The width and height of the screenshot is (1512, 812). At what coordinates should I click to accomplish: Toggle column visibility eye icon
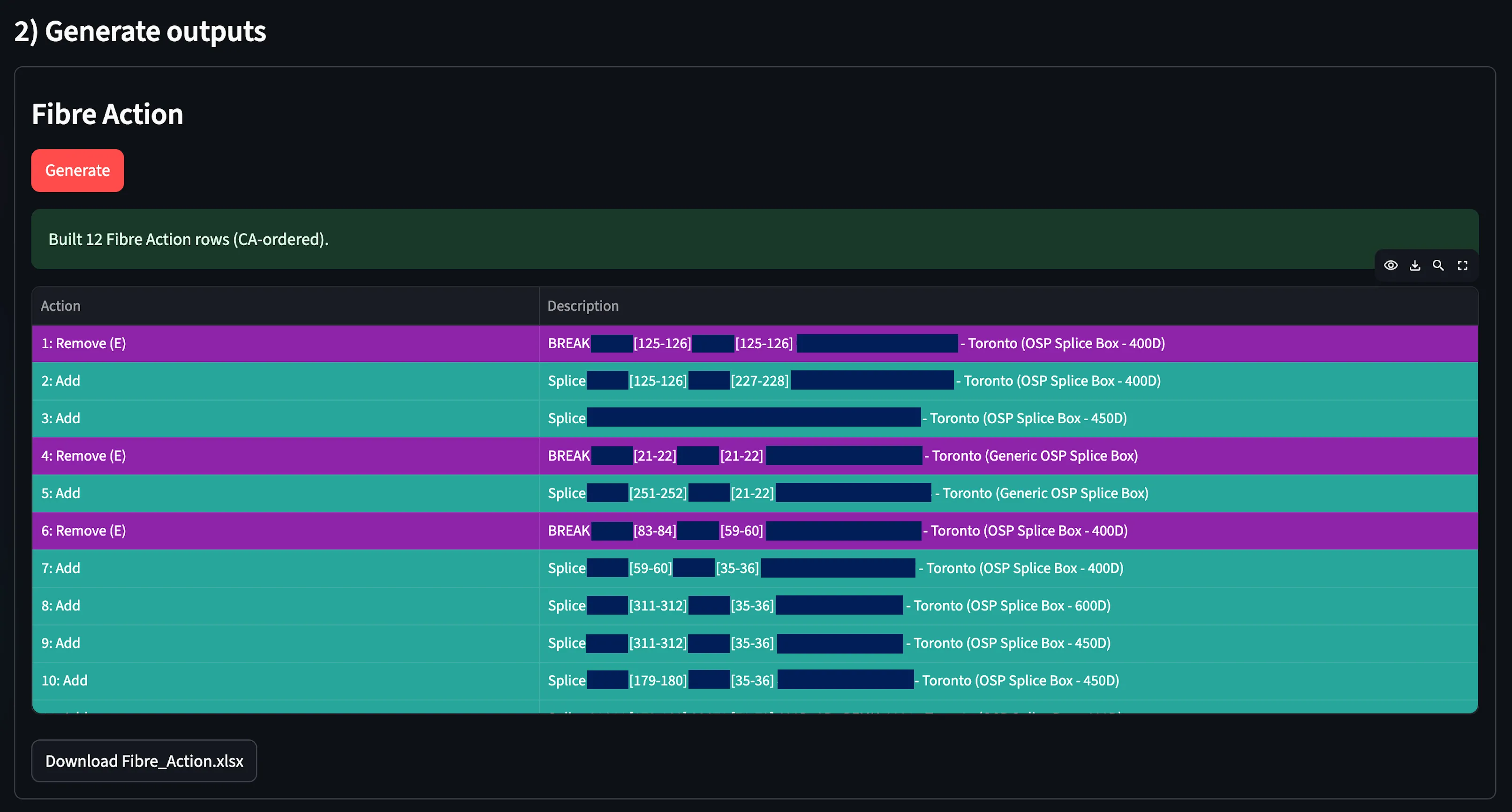point(1391,265)
